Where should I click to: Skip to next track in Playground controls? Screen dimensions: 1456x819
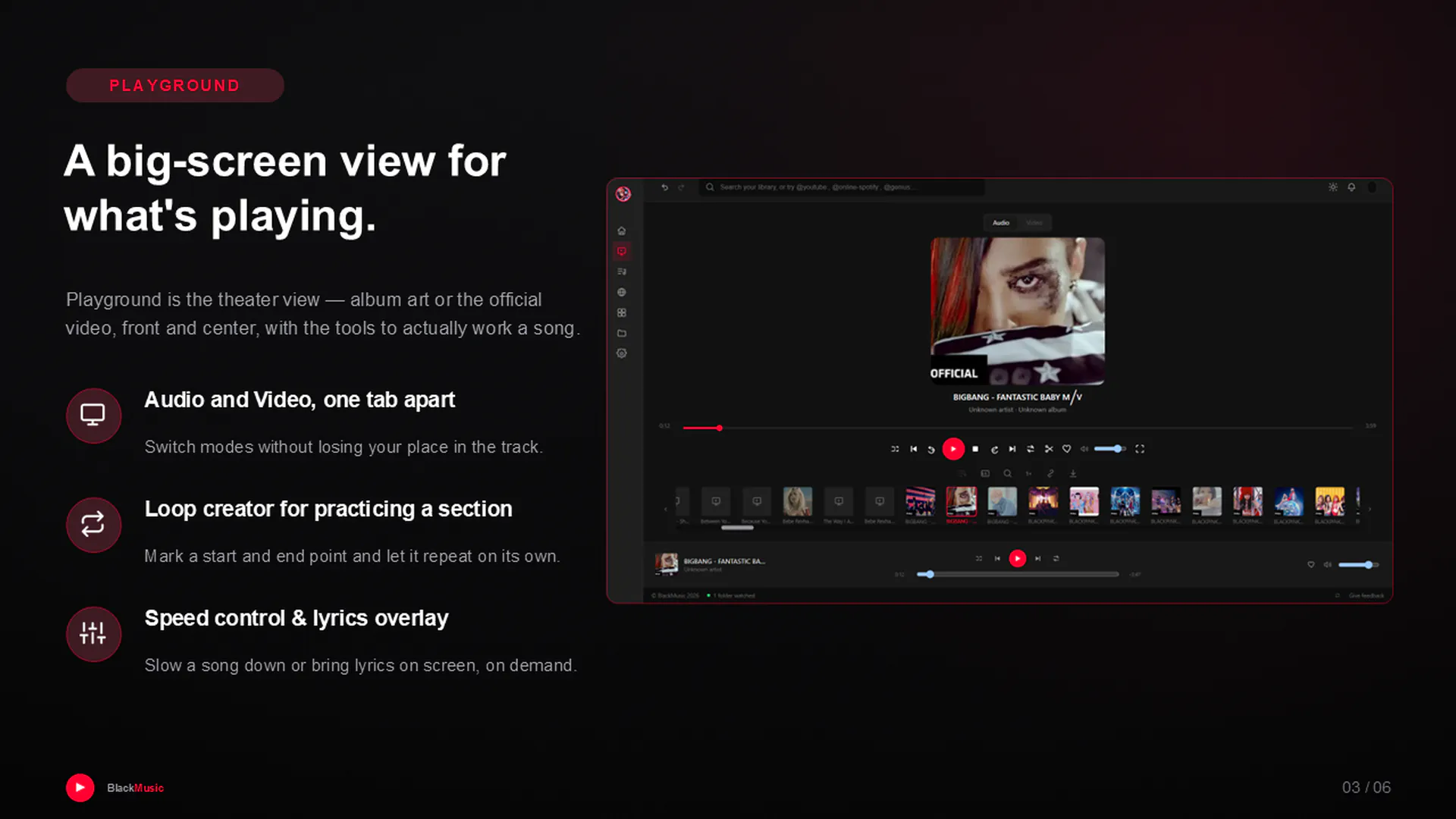(x=1012, y=449)
